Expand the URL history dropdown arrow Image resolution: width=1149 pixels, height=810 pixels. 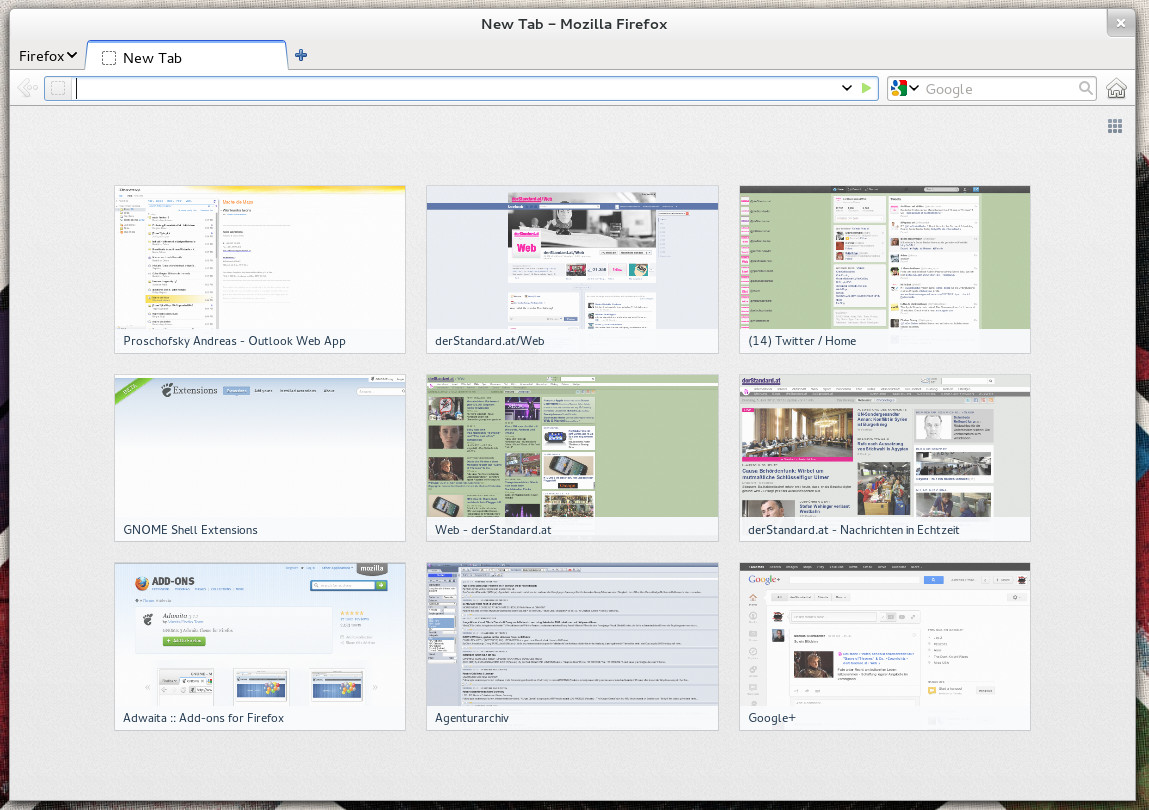[x=846, y=88]
